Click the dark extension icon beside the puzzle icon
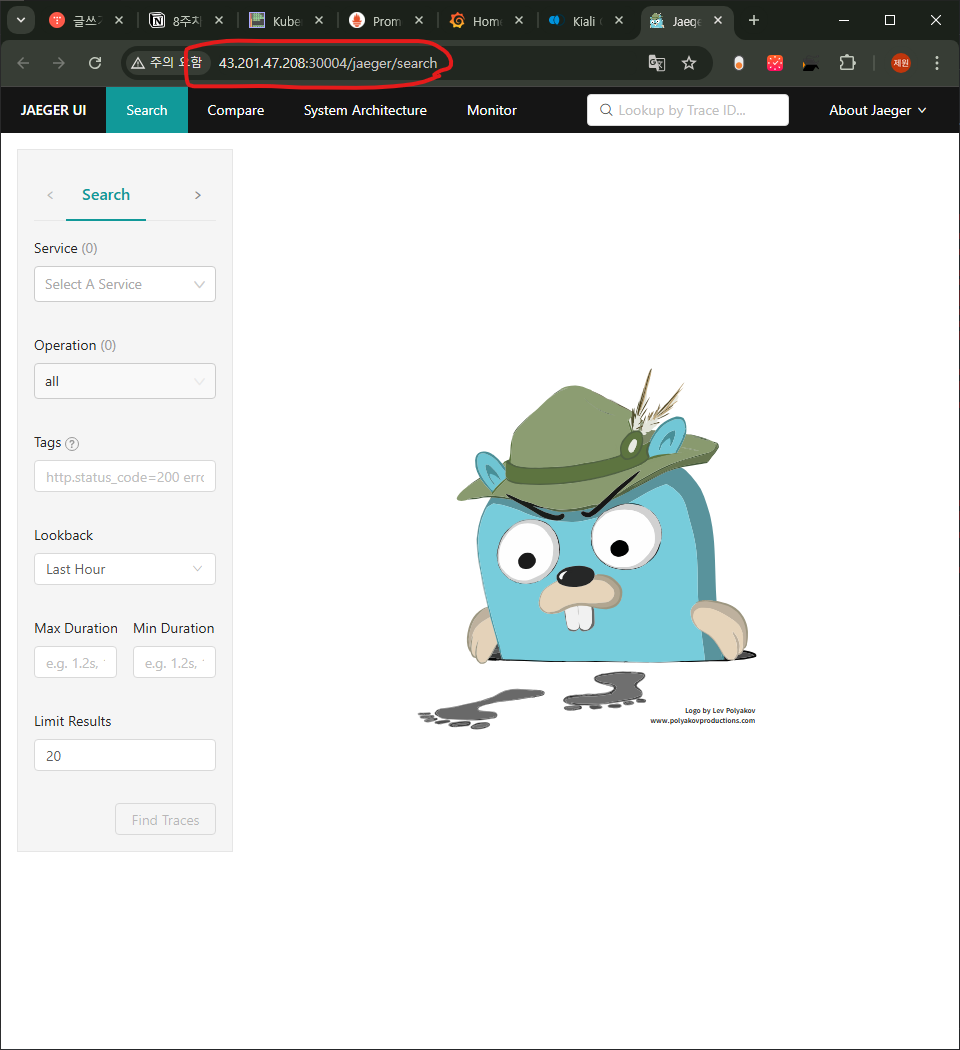 pyautogui.click(x=811, y=63)
